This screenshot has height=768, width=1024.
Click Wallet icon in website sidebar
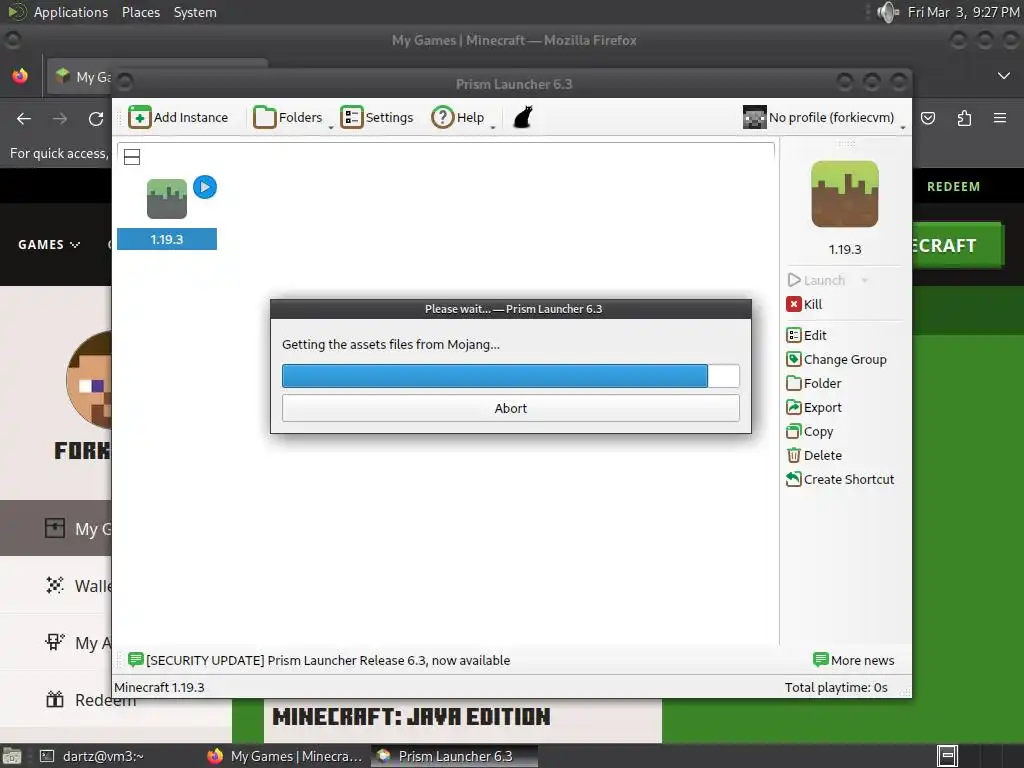pos(55,585)
